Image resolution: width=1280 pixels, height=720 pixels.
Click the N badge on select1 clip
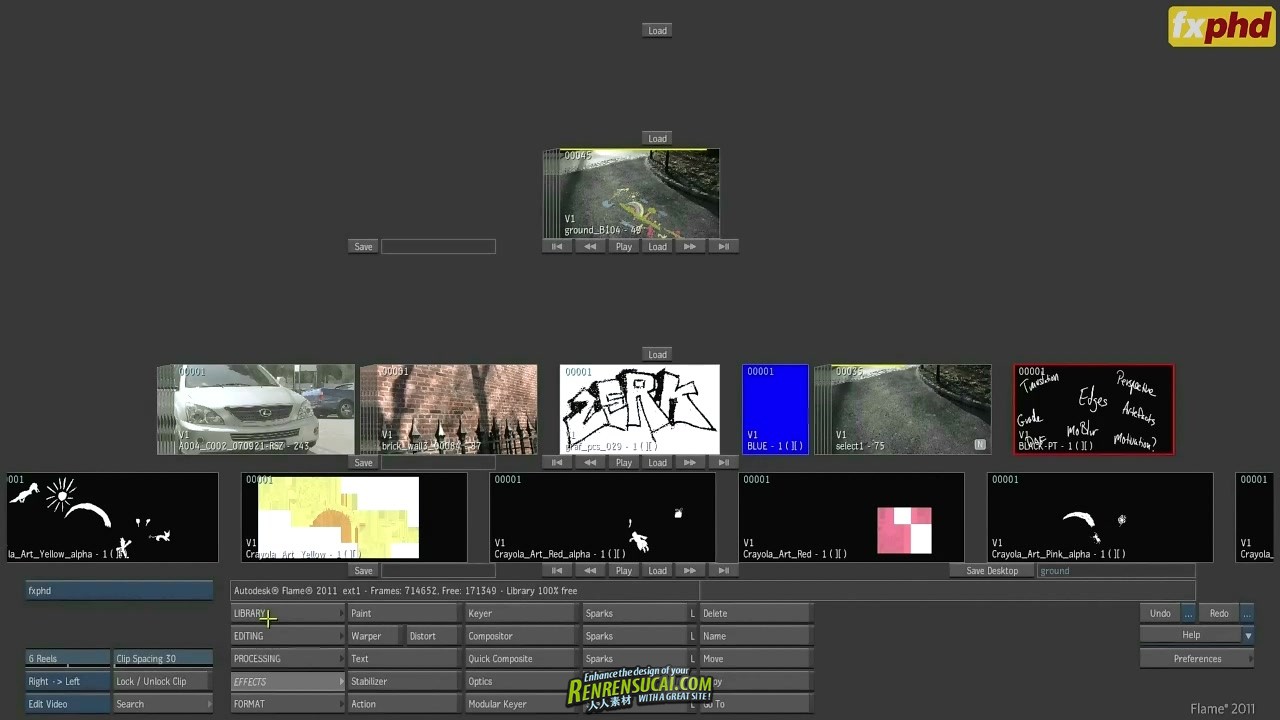tap(980, 444)
